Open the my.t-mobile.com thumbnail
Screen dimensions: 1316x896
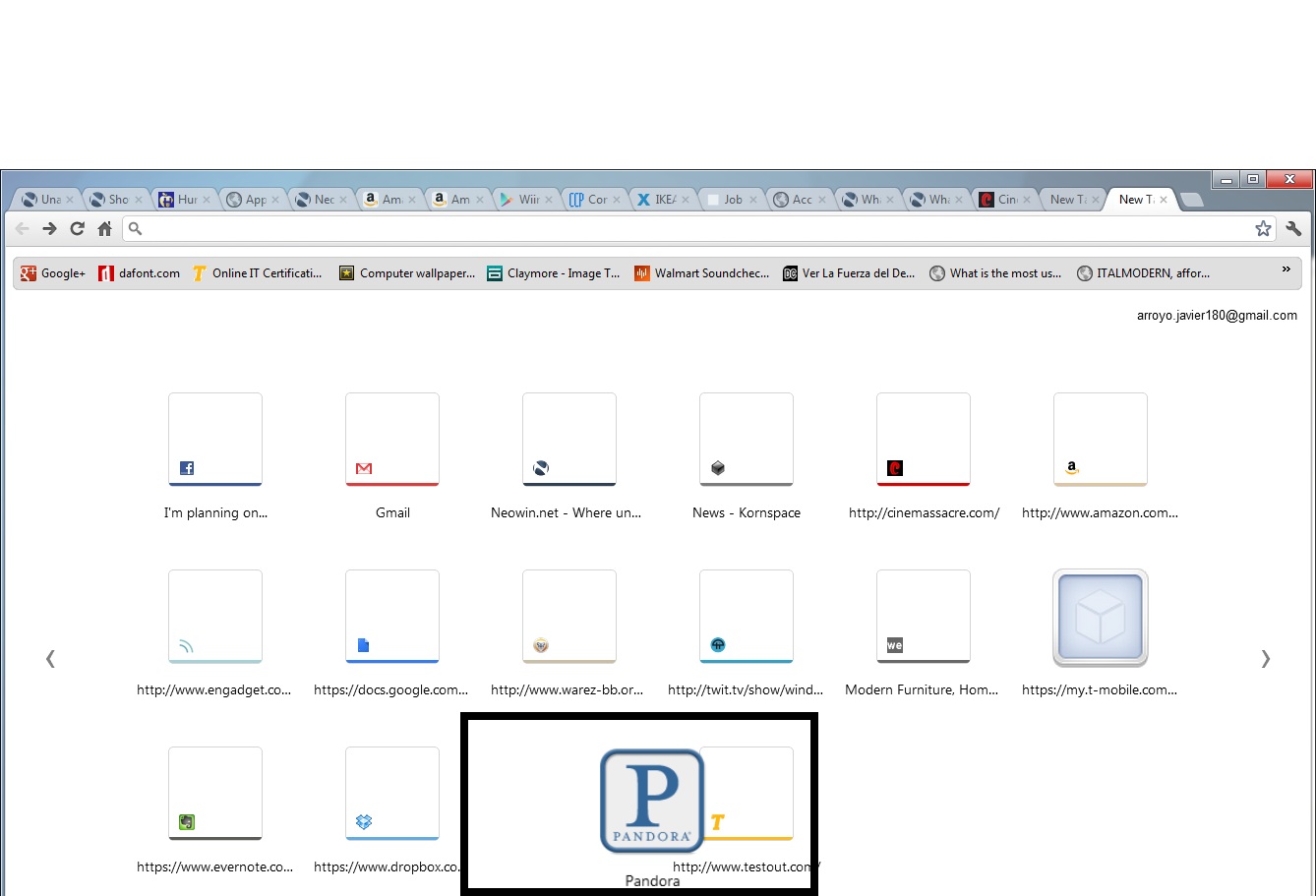tap(1100, 618)
